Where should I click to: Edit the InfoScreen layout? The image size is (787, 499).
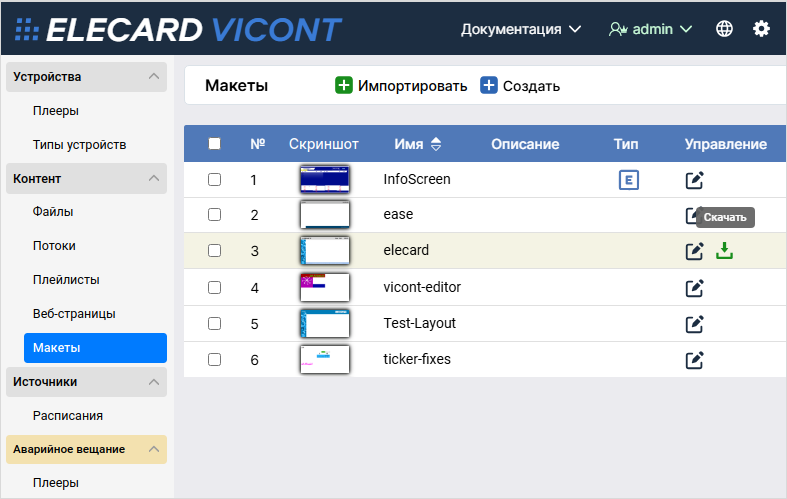coord(695,180)
